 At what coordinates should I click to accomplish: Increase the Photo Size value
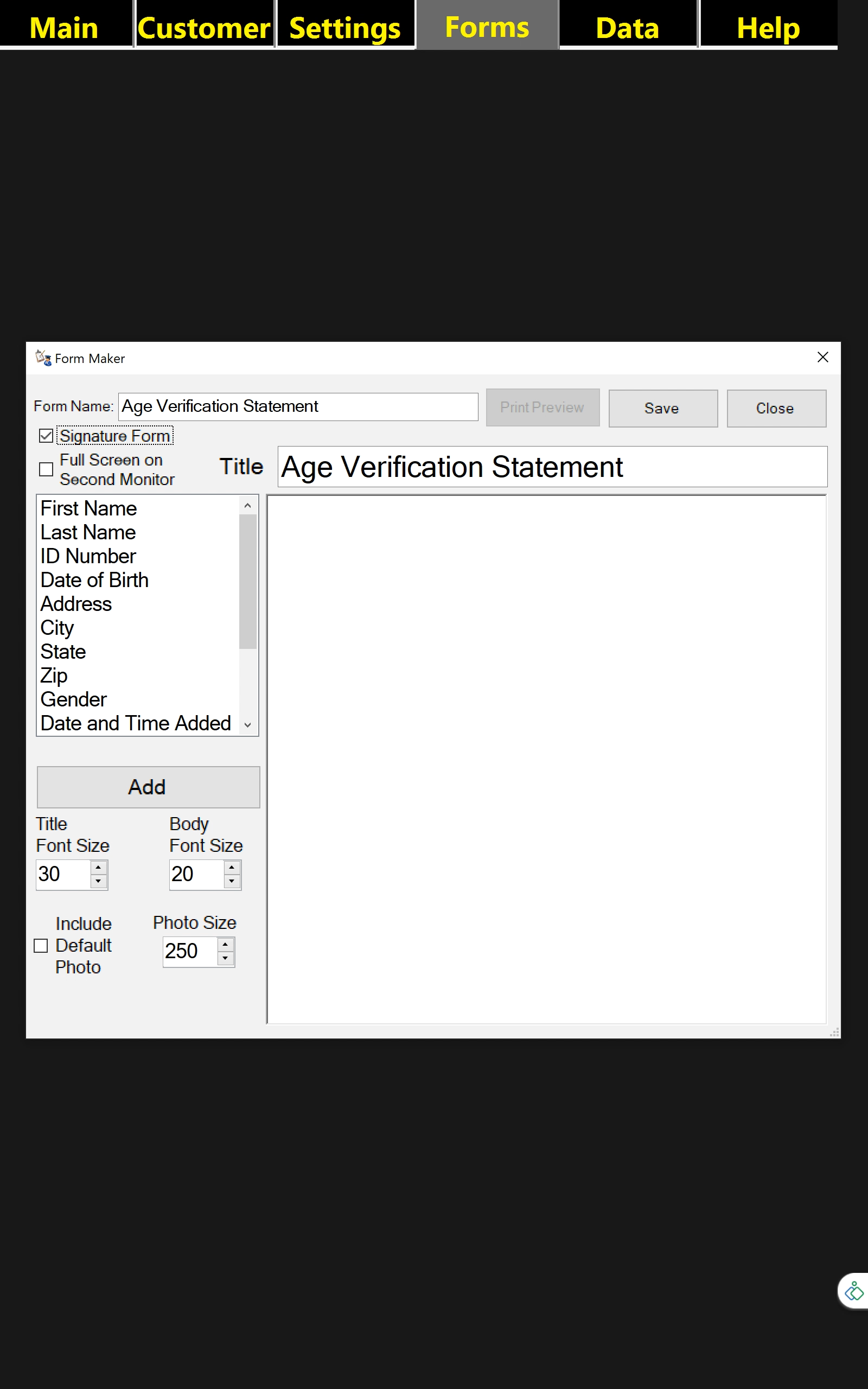226,944
